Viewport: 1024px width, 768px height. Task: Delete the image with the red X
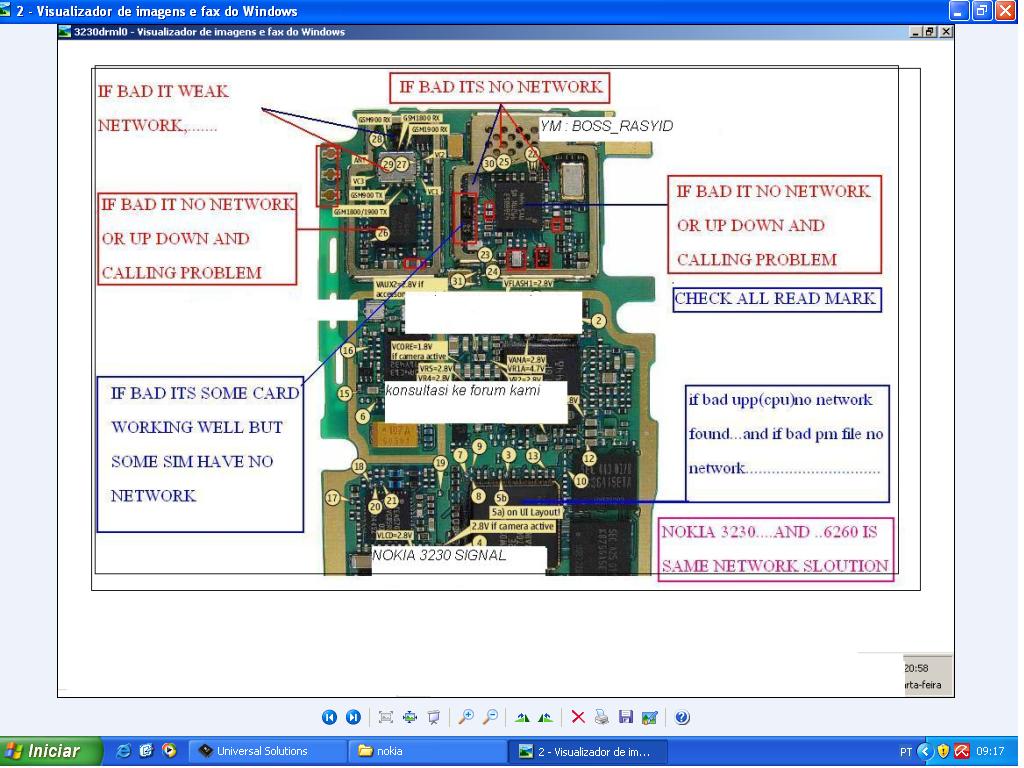(x=578, y=717)
